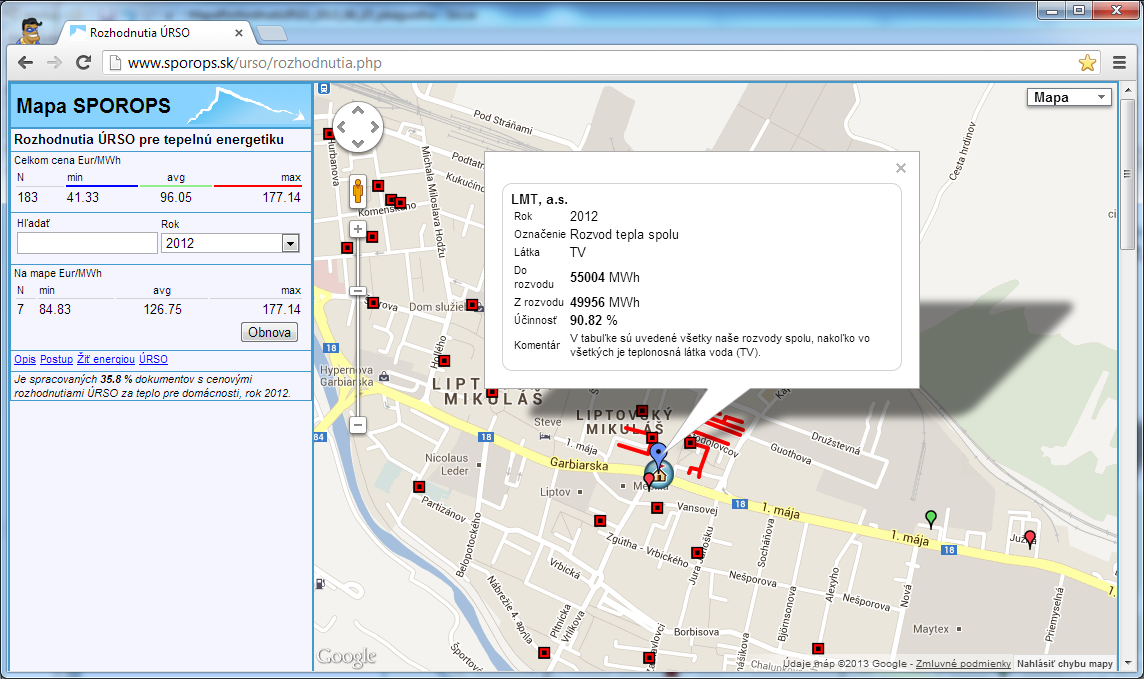Image resolution: width=1144 pixels, height=679 pixels.
Task: Select the Rozhodnutia ÚRSO browser tab
Action: point(157,33)
